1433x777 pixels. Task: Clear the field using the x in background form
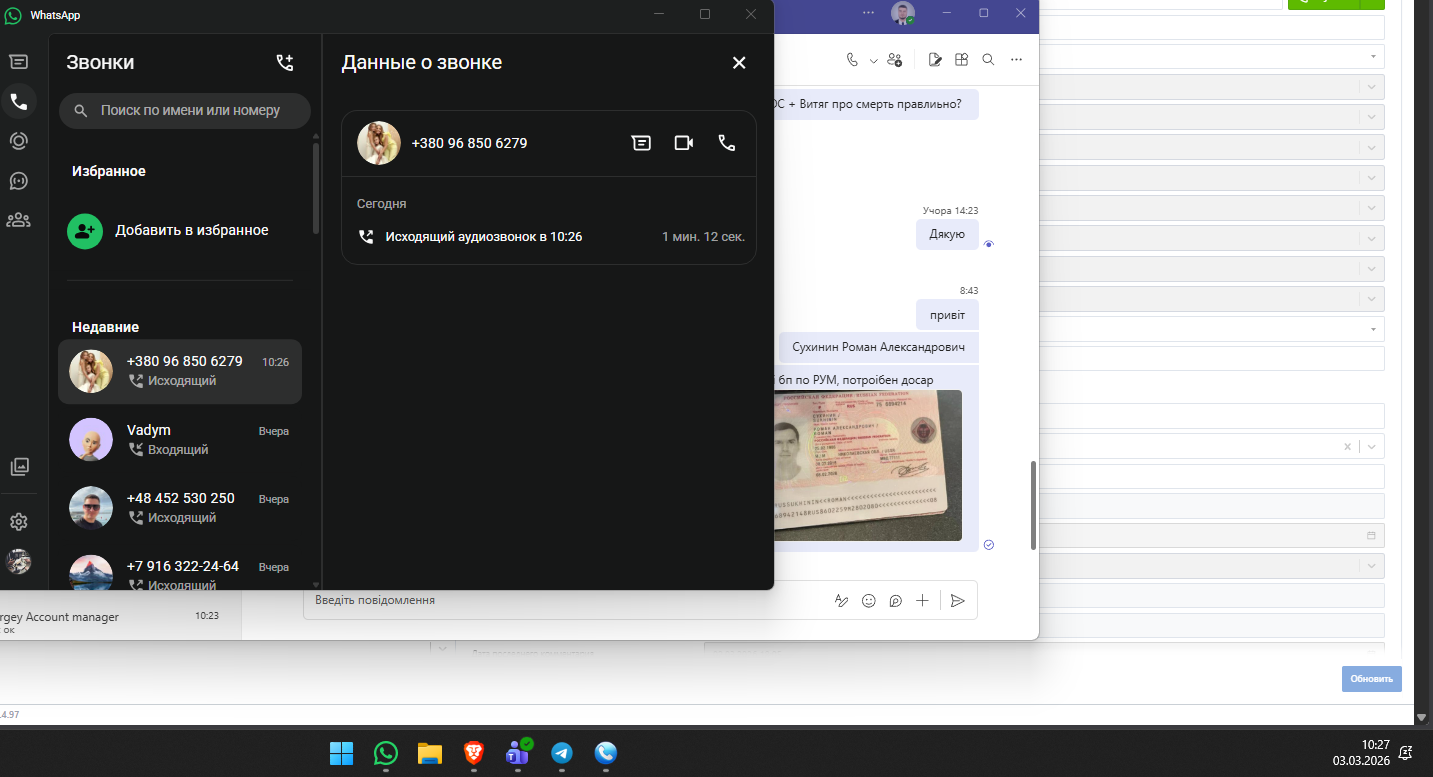coord(1347,447)
